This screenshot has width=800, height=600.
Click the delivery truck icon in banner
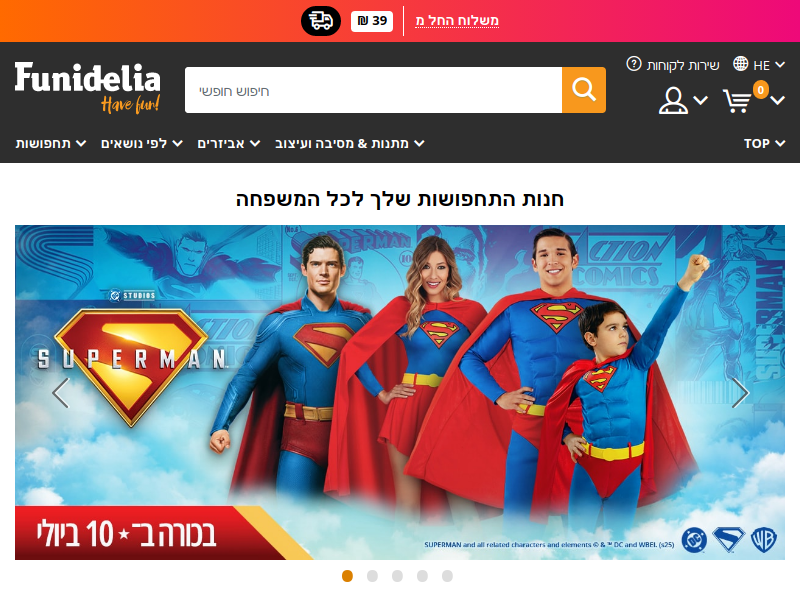coord(321,21)
